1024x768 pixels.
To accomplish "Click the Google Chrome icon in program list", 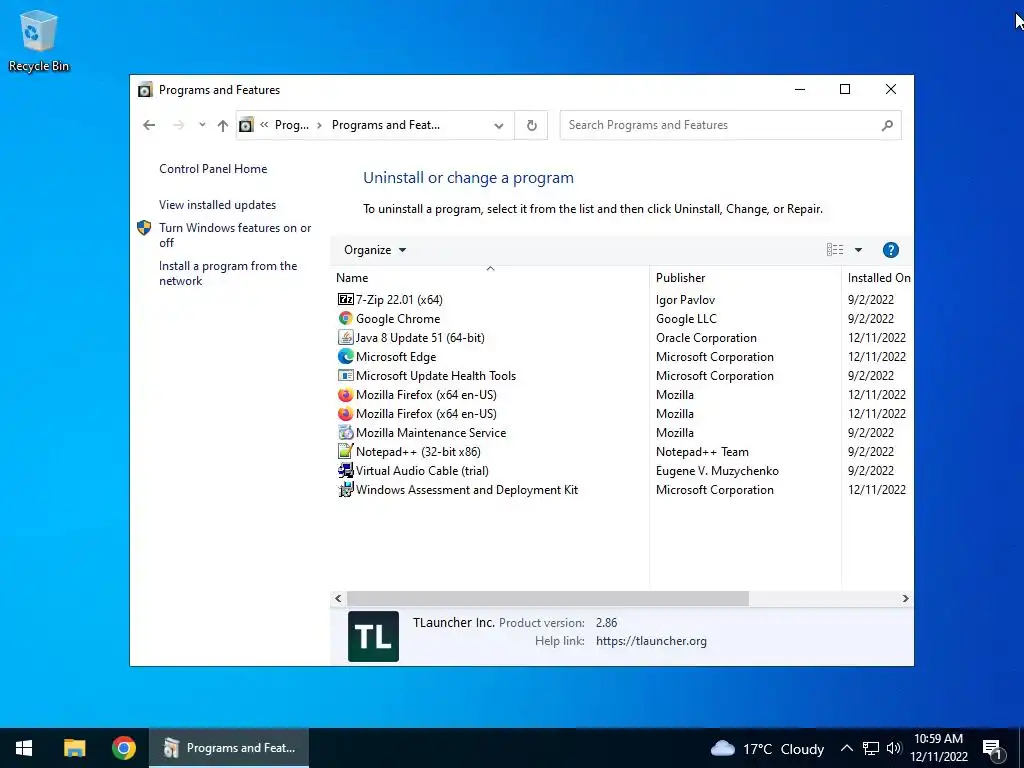I will 345,319.
